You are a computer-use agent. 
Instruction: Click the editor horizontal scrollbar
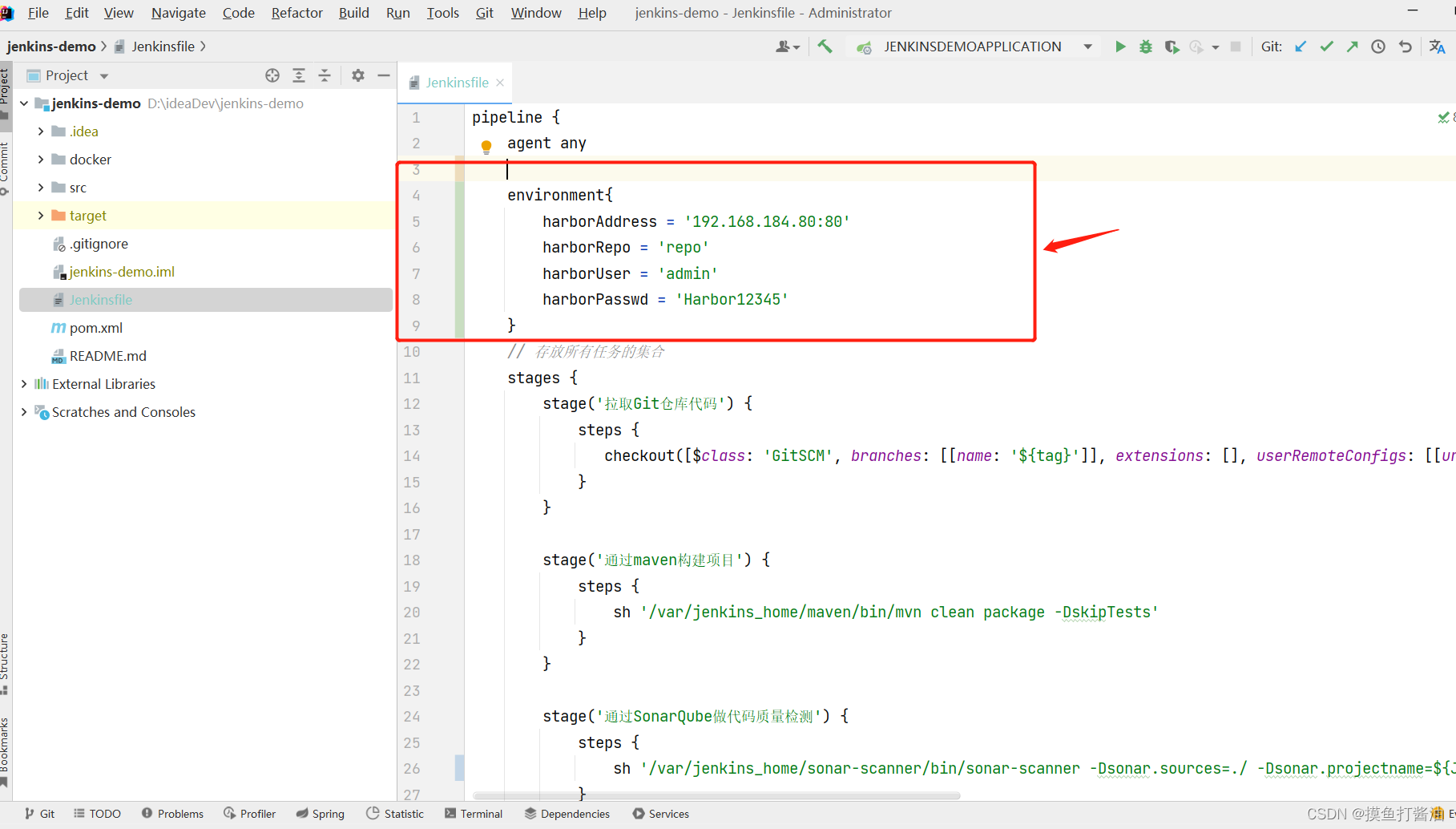[x=716, y=796]
